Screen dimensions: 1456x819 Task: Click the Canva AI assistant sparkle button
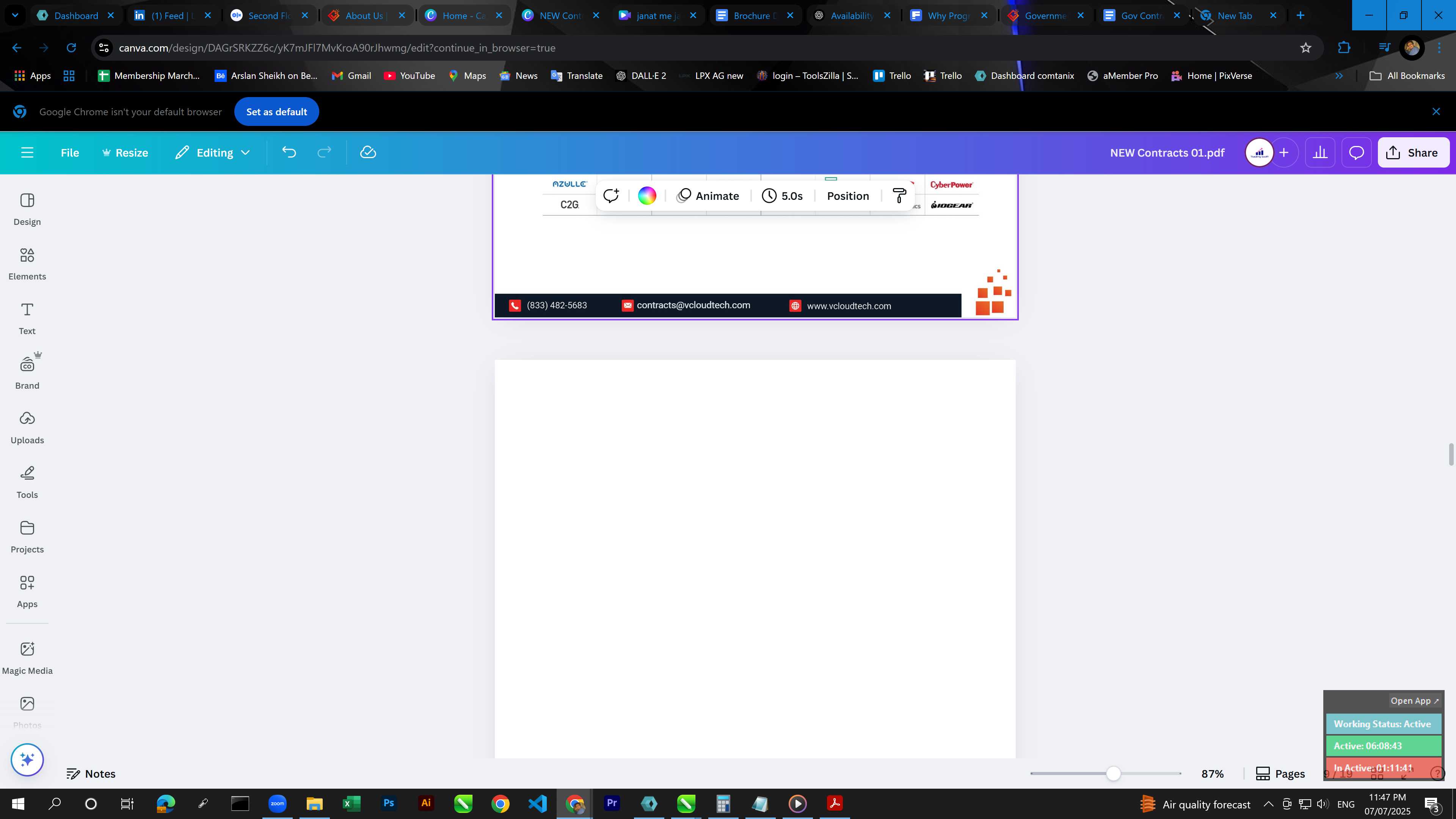coord(27,759)
